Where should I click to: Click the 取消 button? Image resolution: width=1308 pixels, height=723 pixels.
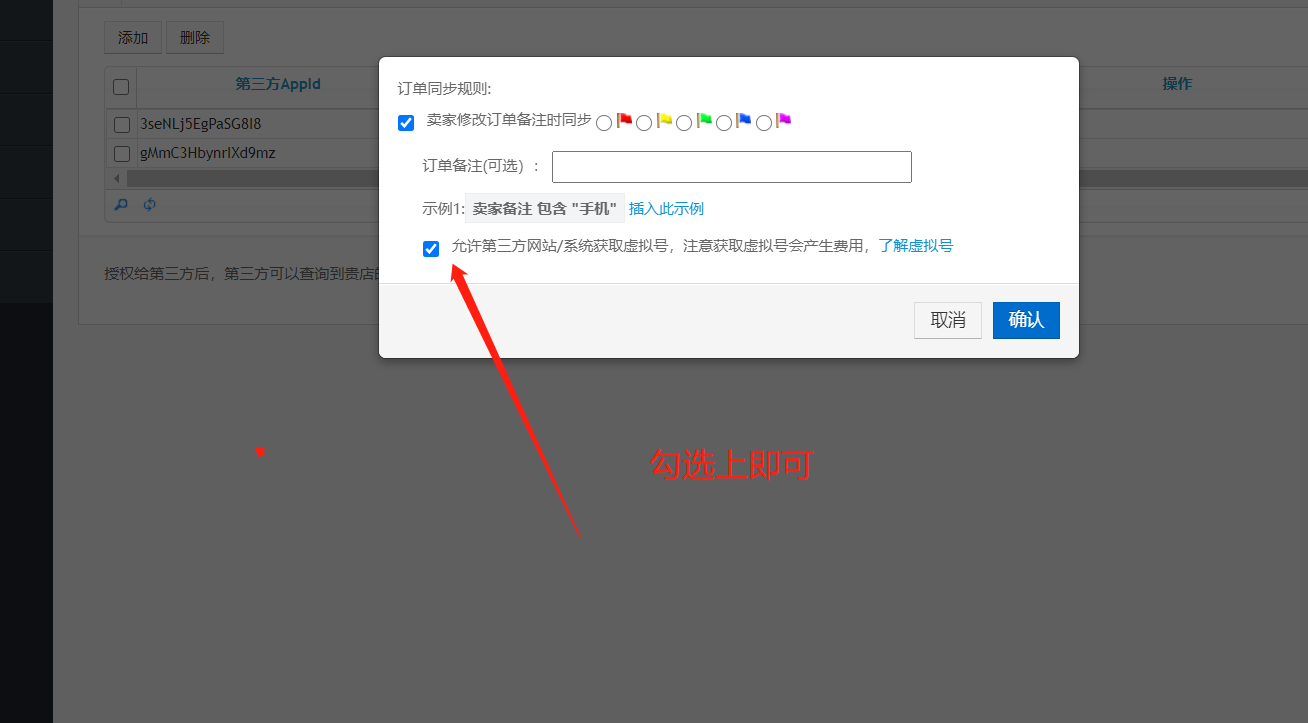pyautogui.click(x=948, y=320)
